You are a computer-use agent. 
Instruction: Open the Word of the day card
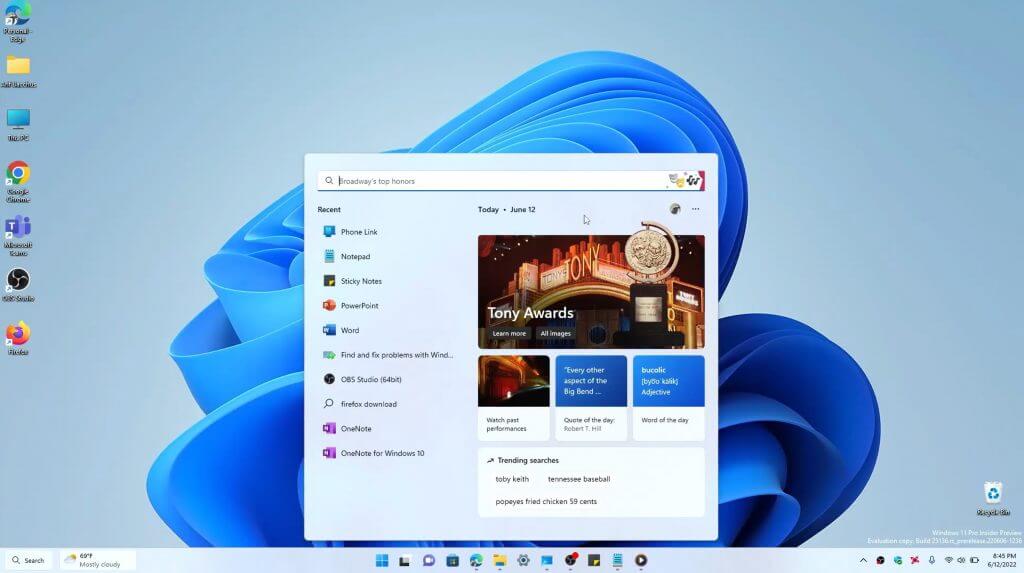668,397
